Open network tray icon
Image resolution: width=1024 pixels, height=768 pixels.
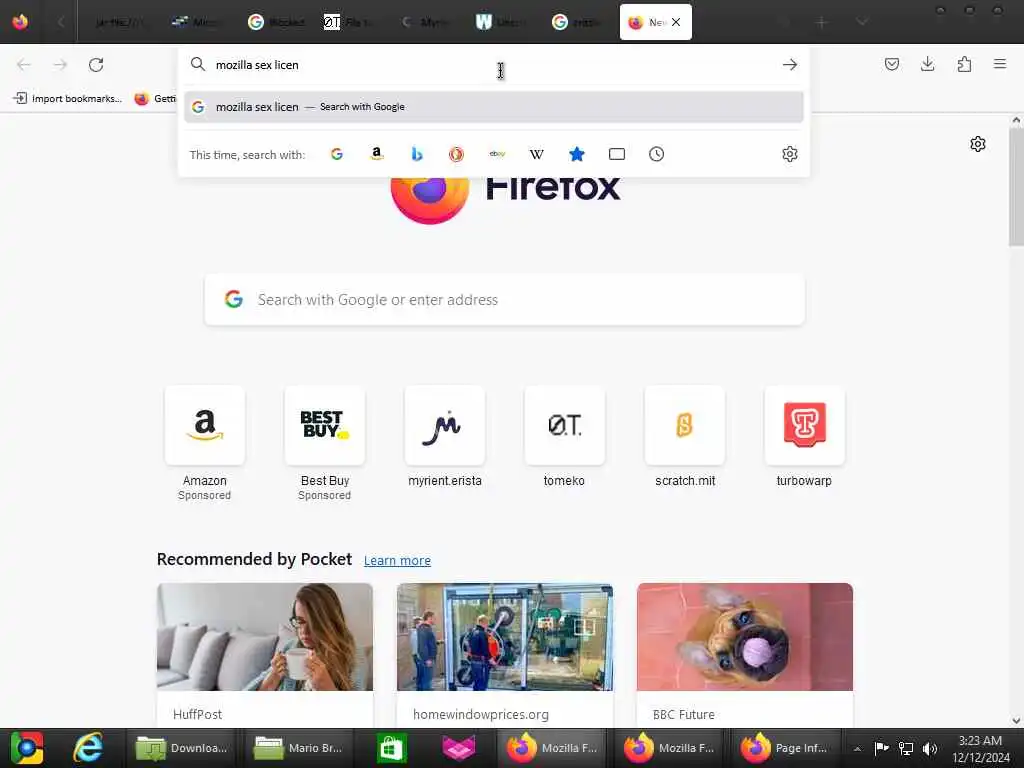tap(906, 748)
